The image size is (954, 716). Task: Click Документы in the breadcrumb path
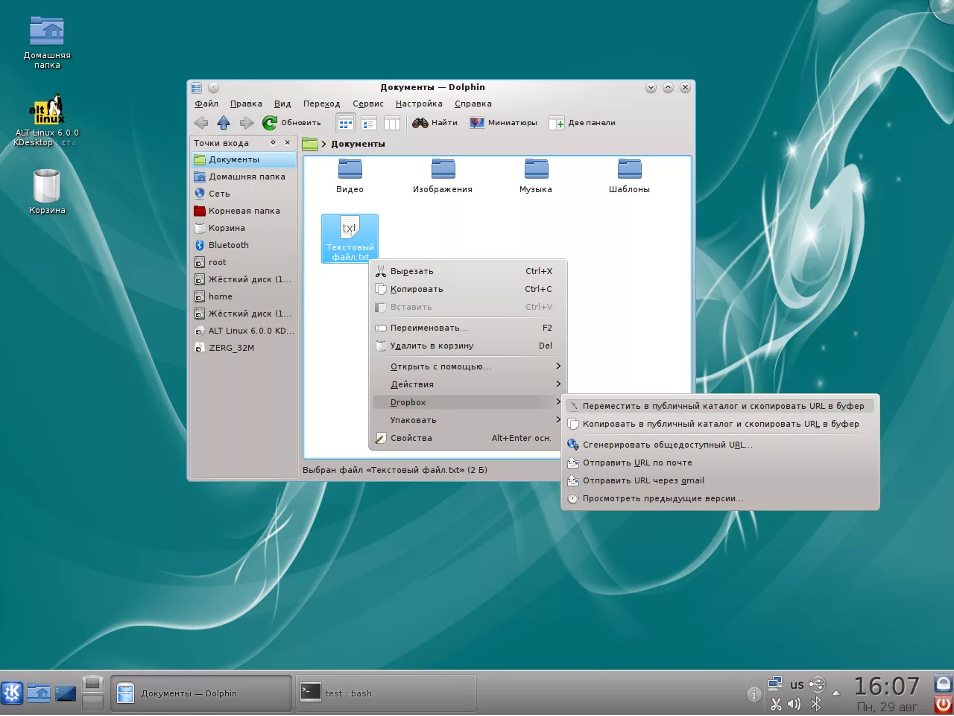coord(358,144)
